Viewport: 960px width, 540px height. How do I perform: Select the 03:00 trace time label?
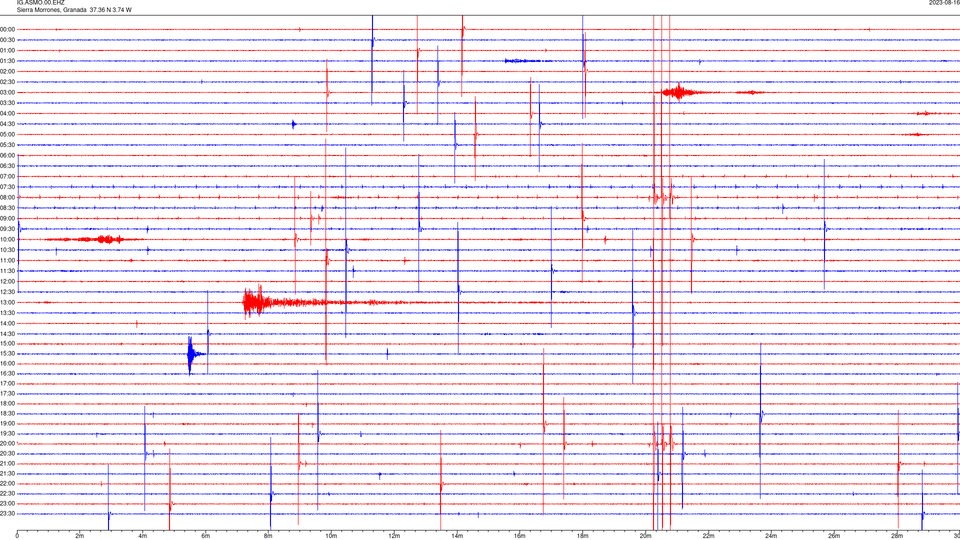(x=7, y=92)
